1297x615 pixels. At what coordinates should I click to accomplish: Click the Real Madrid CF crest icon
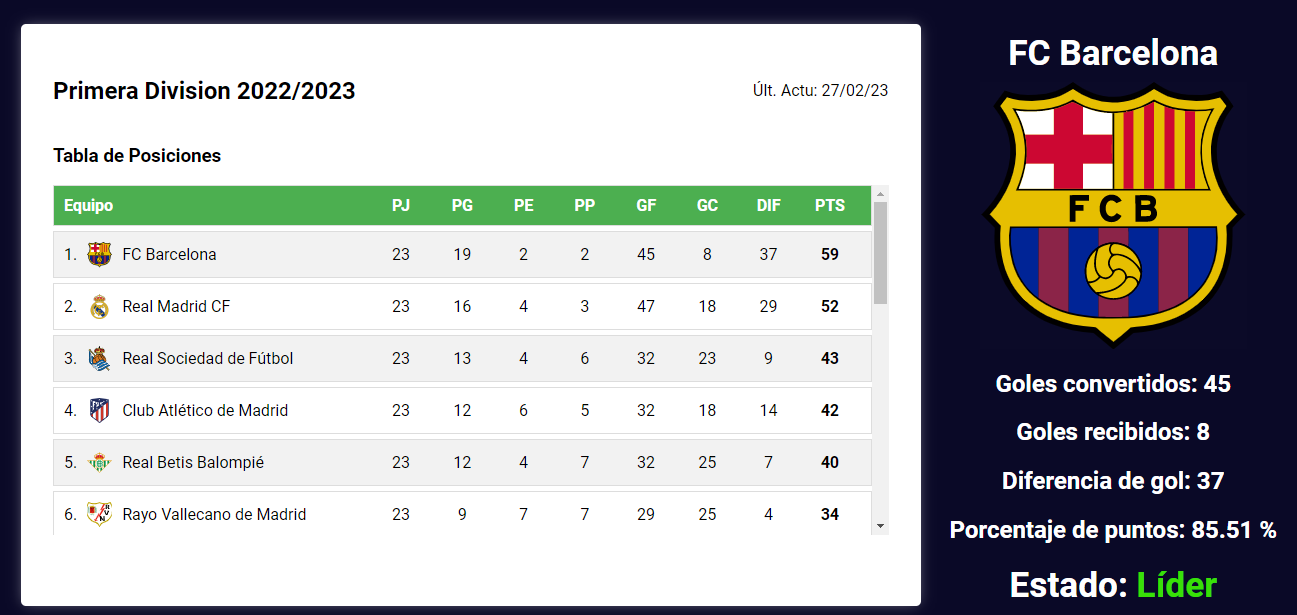99,306
